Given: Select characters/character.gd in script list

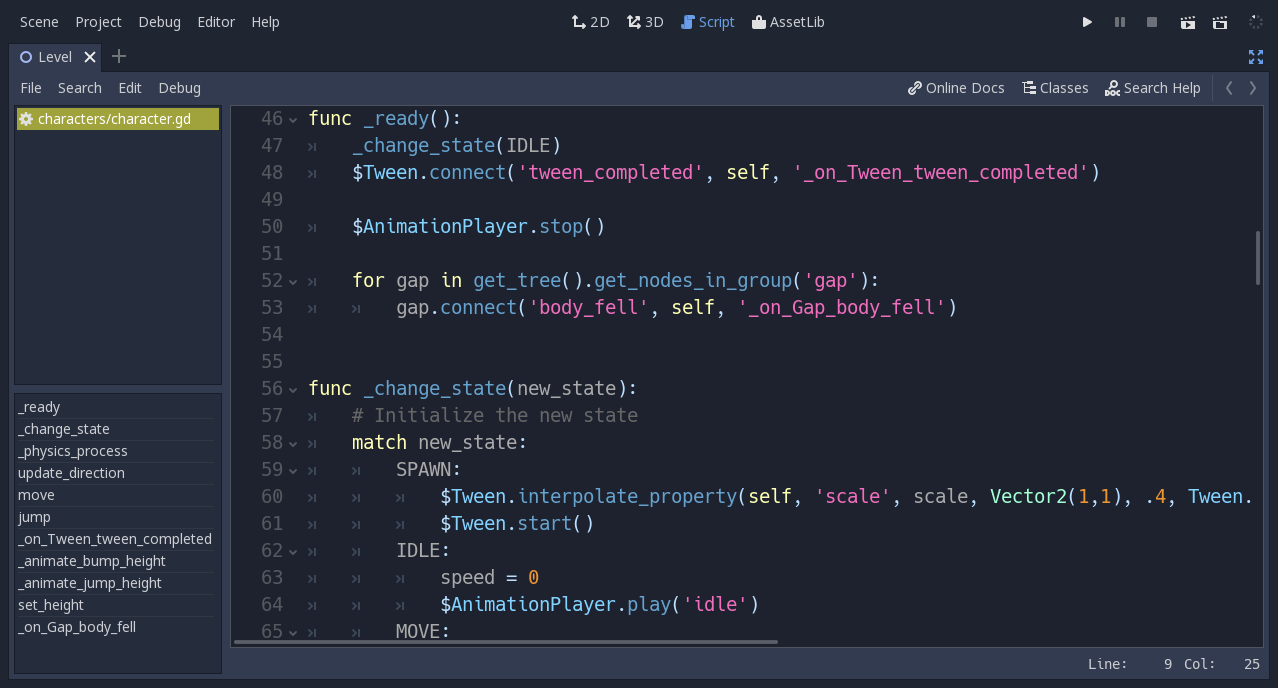Looking at the screenshot, I should point(118,119).
